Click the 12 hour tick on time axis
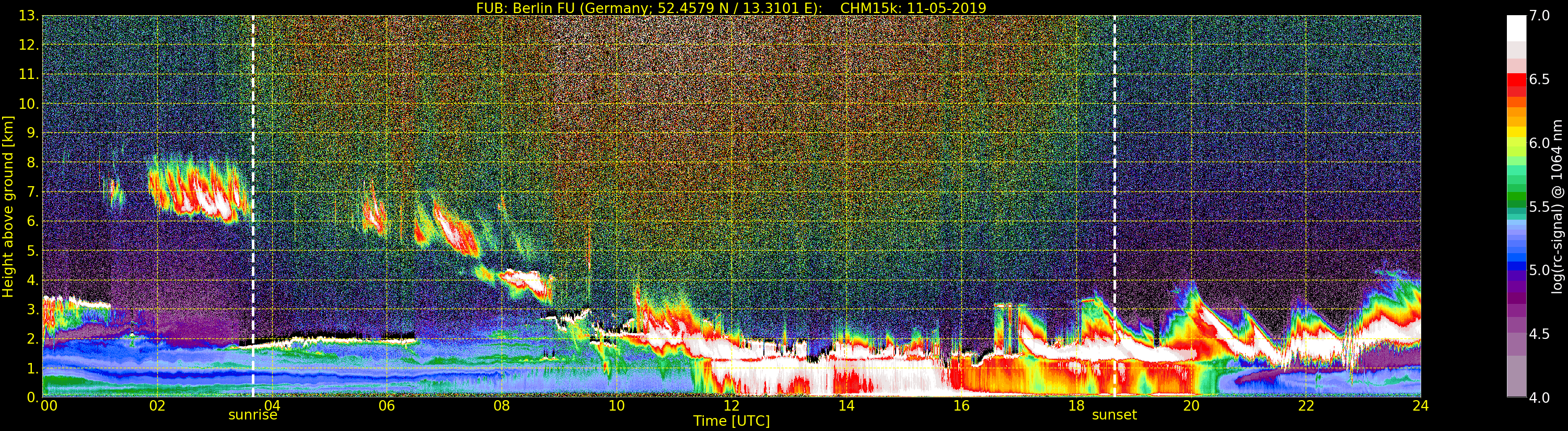 pos(731,406)
